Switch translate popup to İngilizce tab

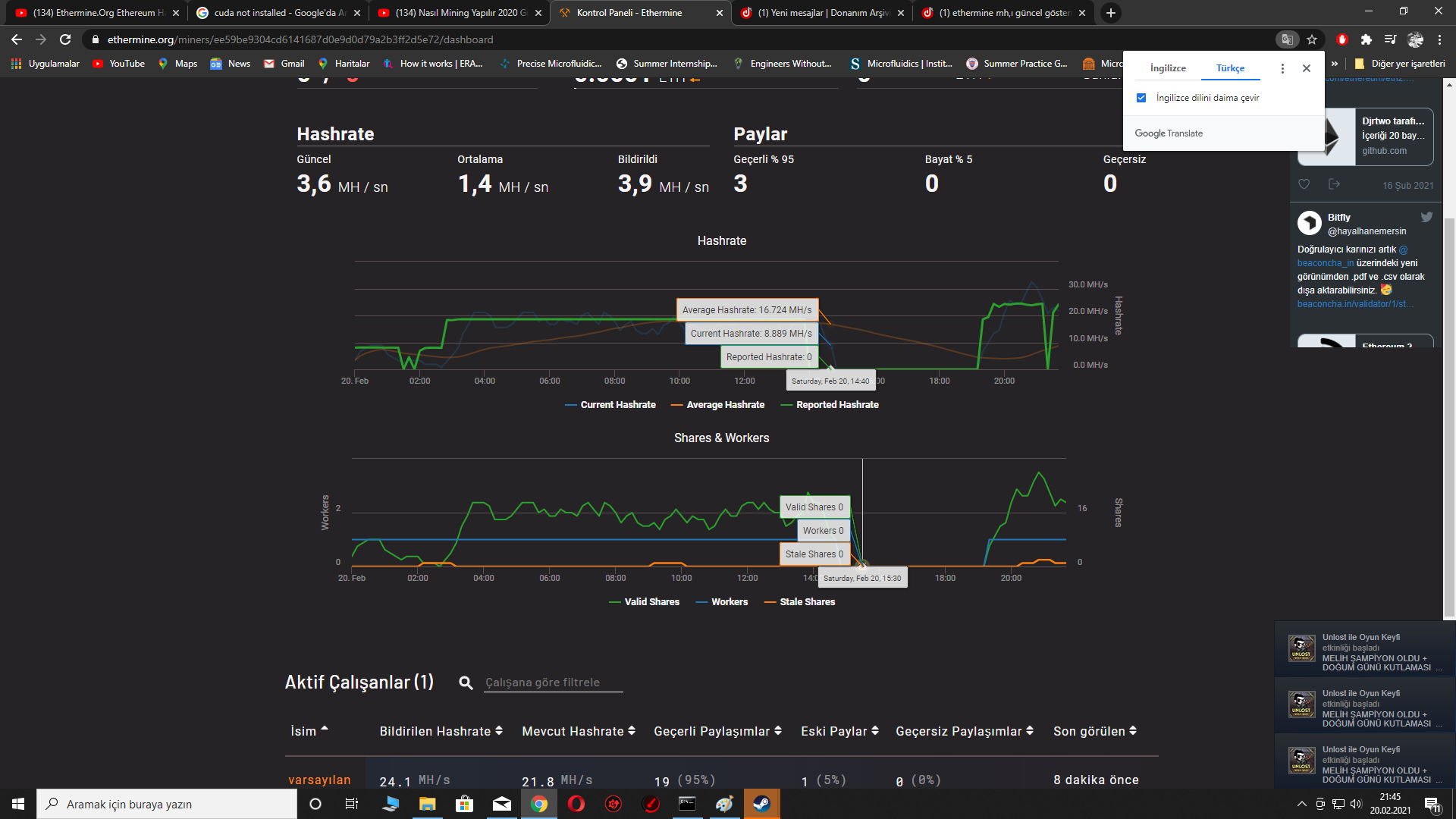(1168, 68)
